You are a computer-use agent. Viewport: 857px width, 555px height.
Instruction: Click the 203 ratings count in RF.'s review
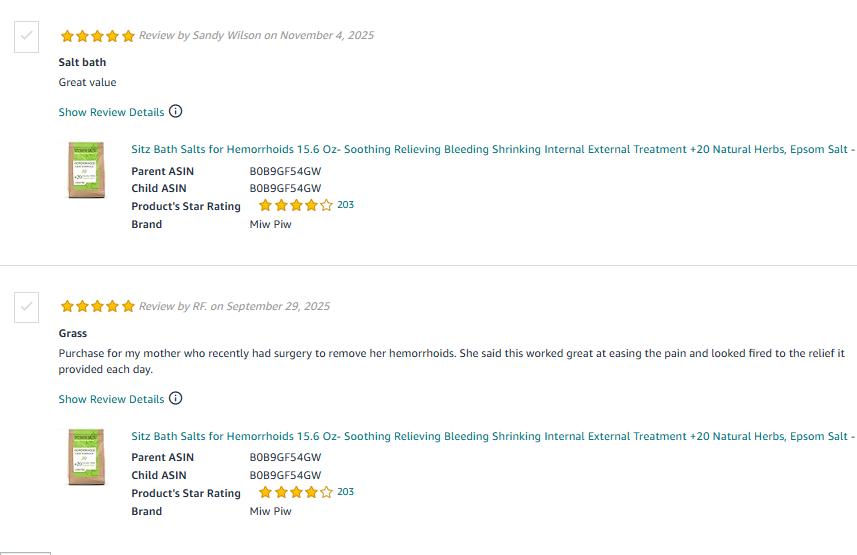tap(346, 492)
